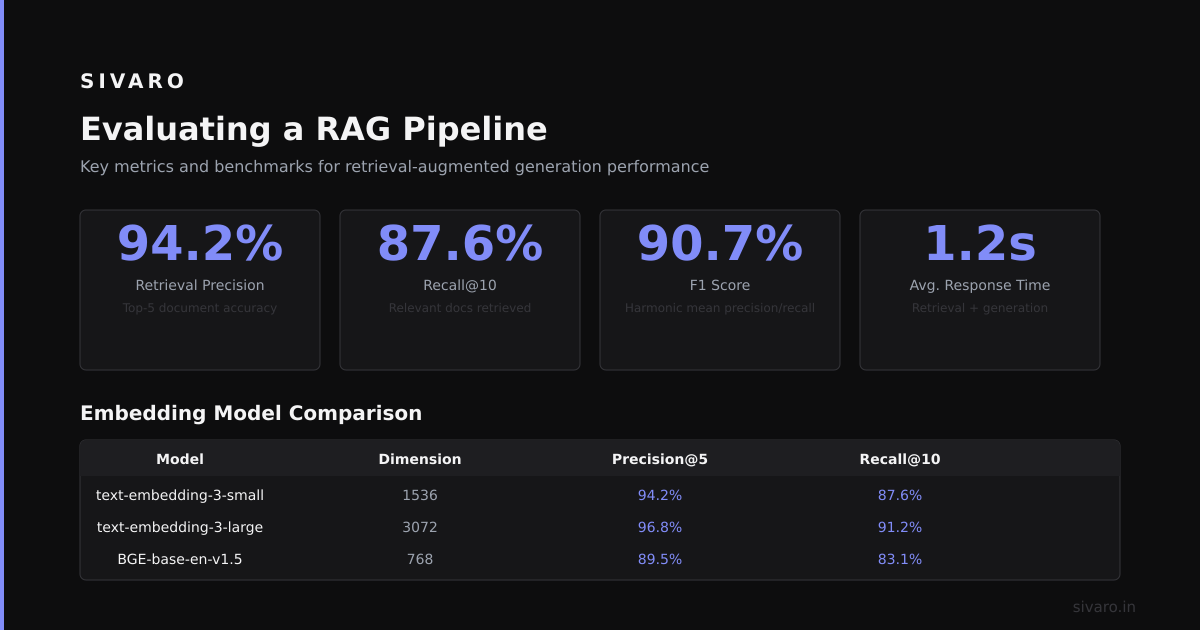Viewport: 1200px width, 630px height.
Task: Select the text-embedding-3-large row name
Action: click(x=180, y=527)
